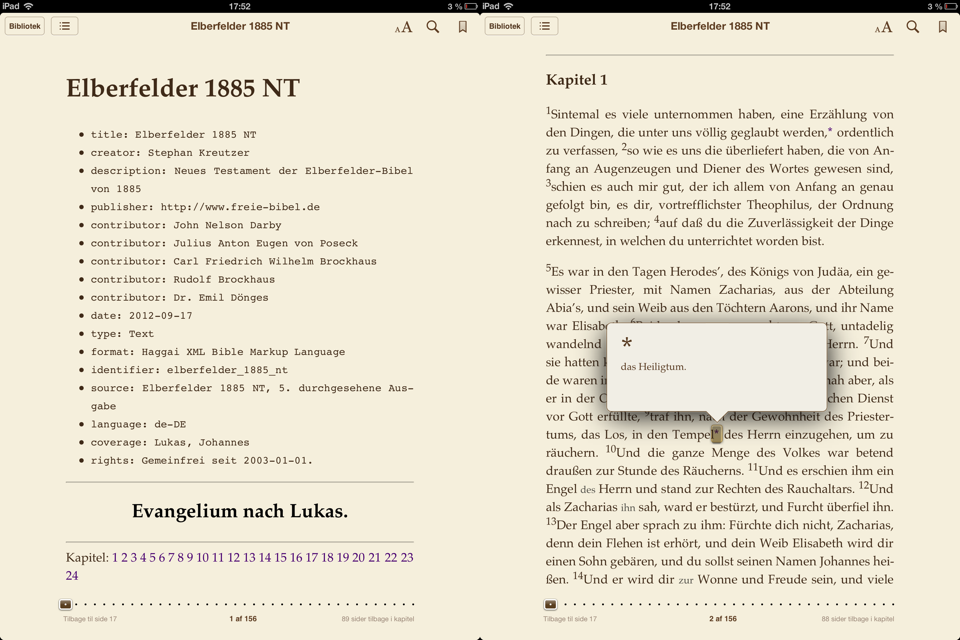
Task: Tap 'Tilbage til side 17' on left page
Action: click(90, 619)
